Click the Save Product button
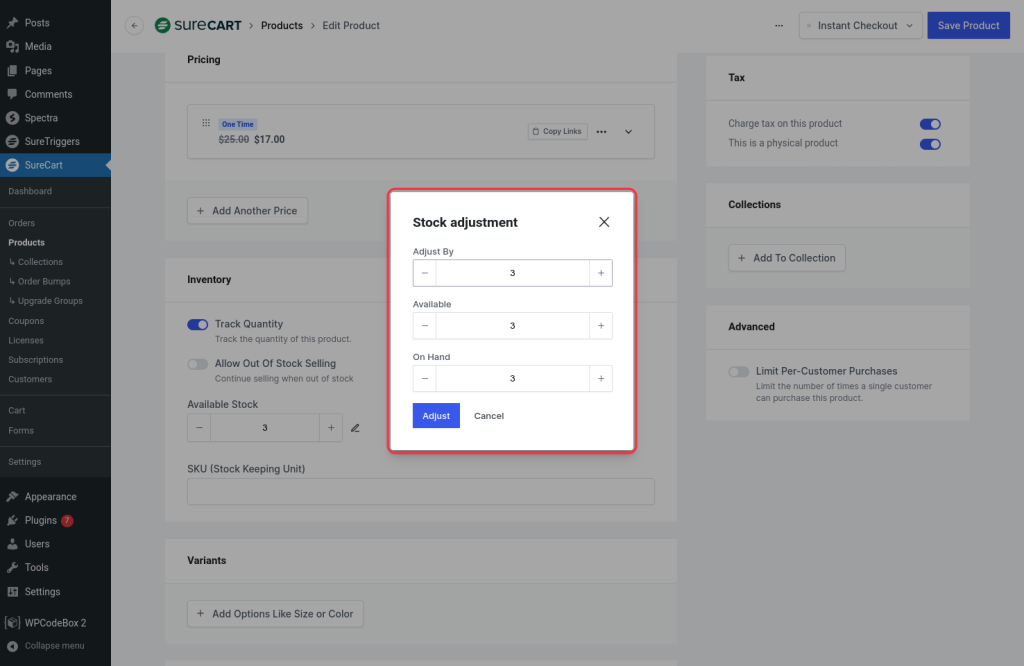Image resolution: width=1024 pixels, height=666 pixels. coord(968,26)
